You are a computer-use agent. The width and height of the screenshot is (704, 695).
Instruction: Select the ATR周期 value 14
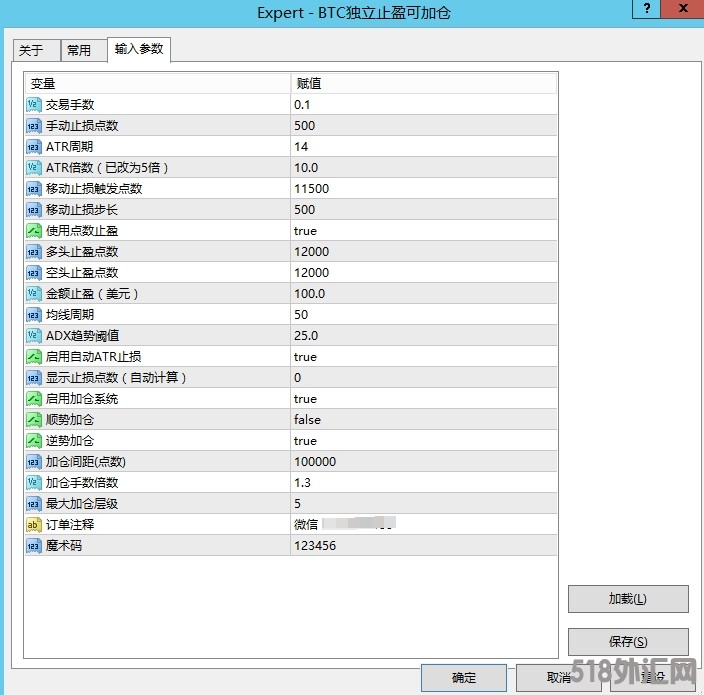click(301, 147)
